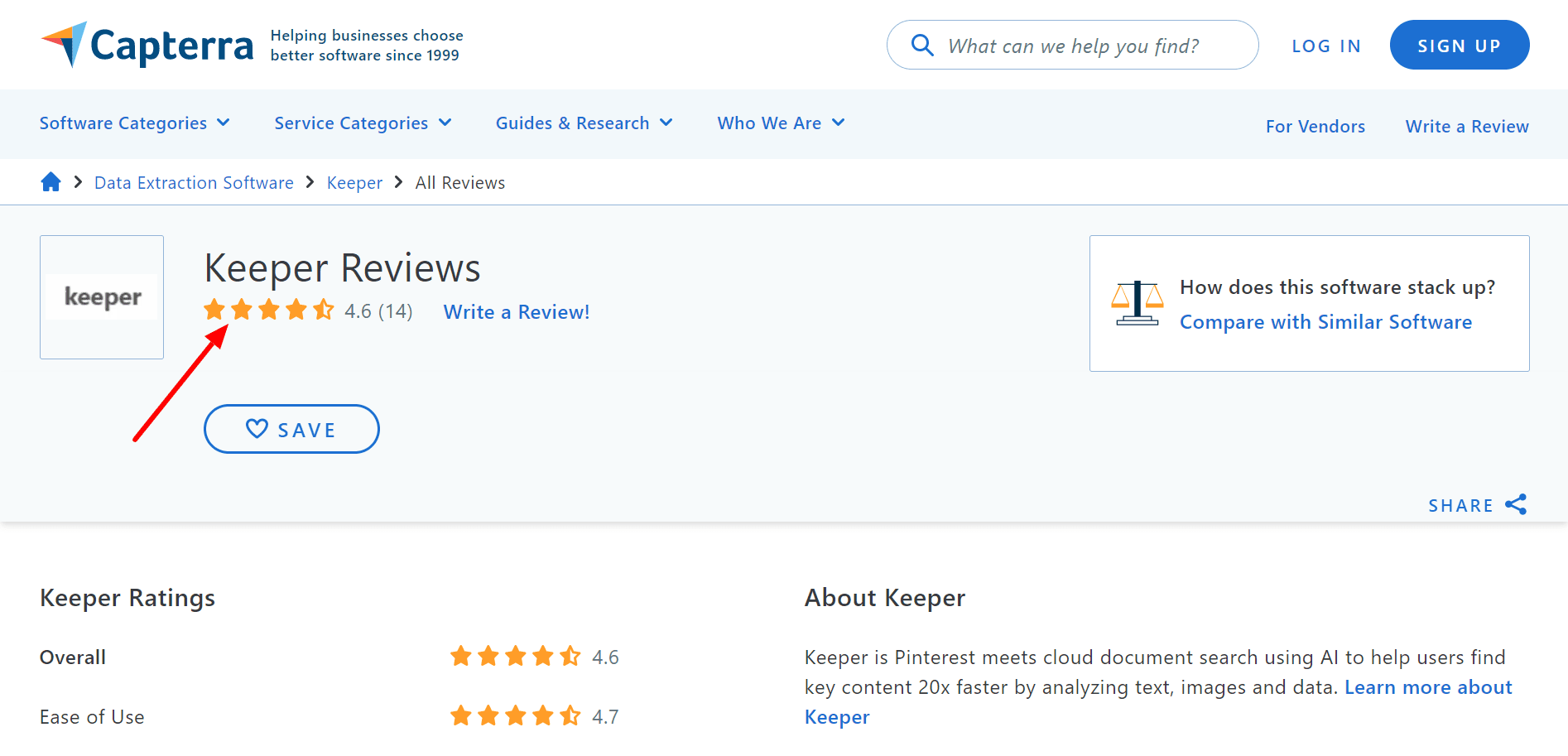The image size is (1568, 756).
Task: Click the share network icon
Action: [1516, 504]
